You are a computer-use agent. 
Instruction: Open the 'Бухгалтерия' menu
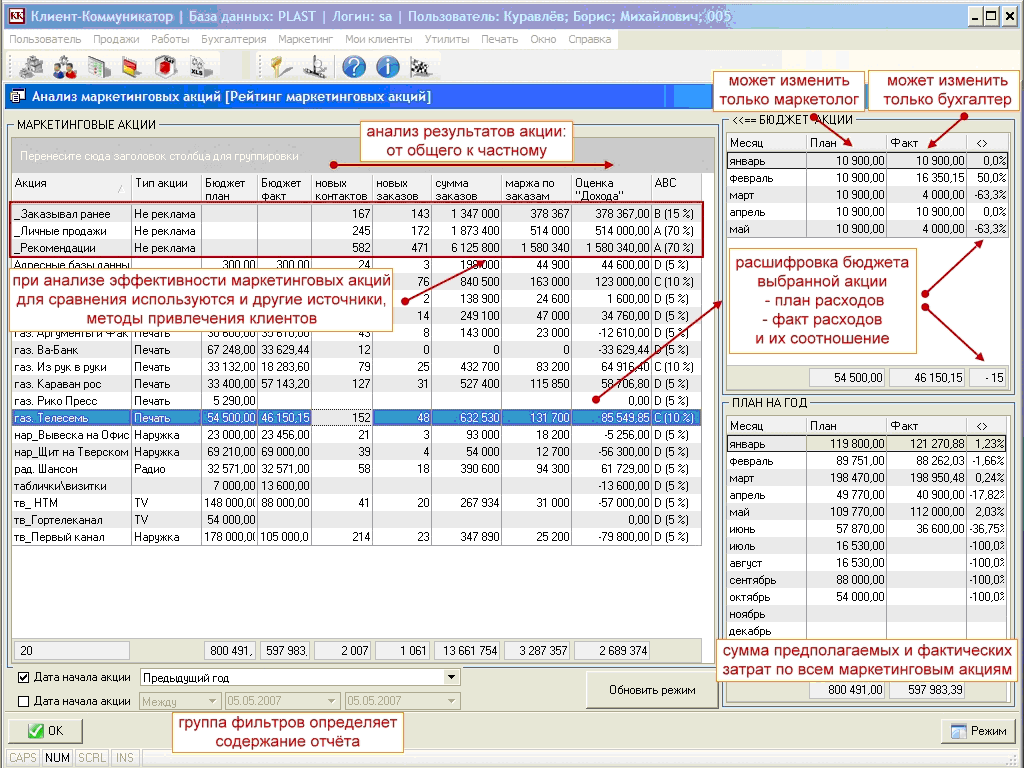(x=234, y=39)
